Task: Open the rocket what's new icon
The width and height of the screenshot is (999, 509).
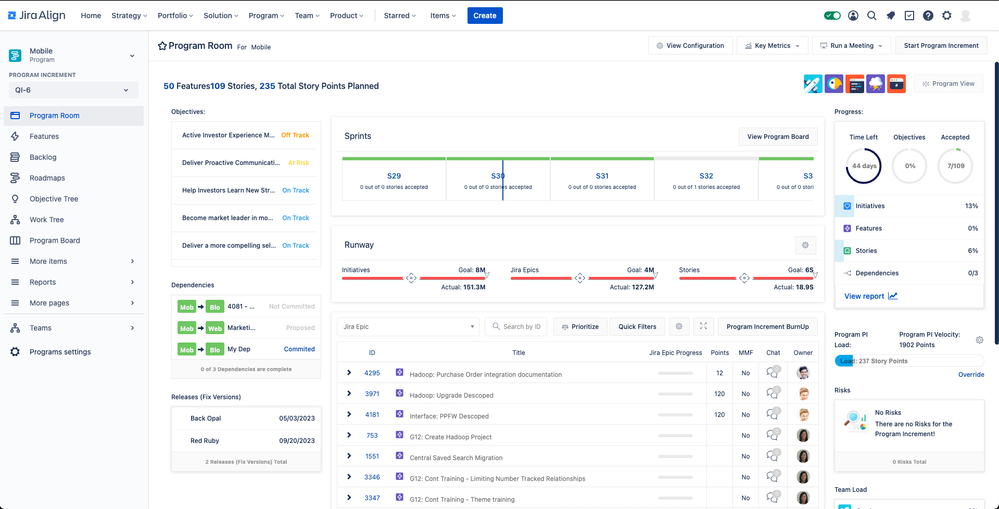Action: (x=891, y=15)
